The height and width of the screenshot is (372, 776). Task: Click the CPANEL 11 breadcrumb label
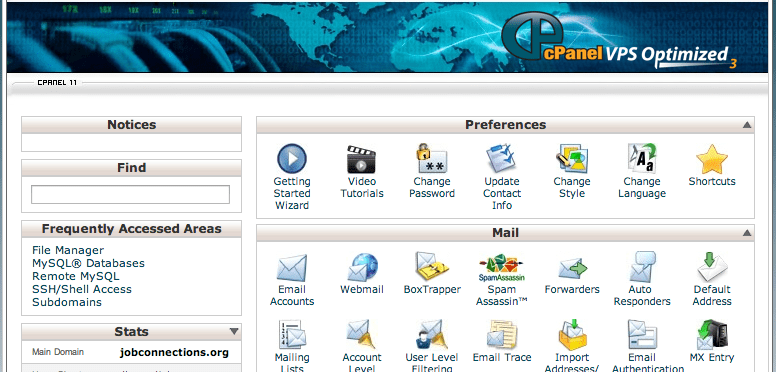click(57, 83)
